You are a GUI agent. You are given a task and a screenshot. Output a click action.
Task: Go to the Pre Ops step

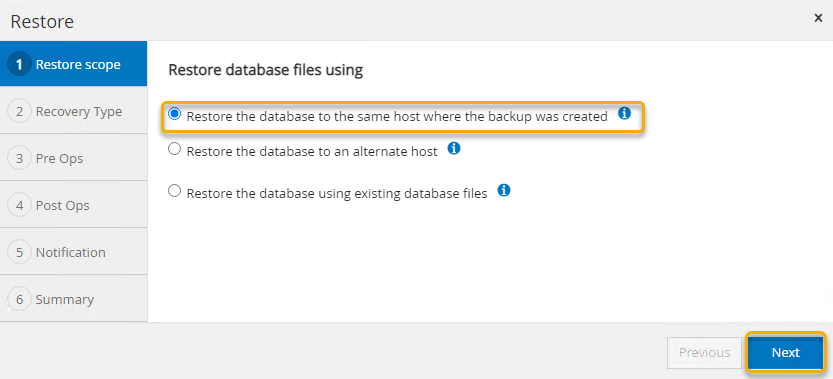tap(73, 158)
